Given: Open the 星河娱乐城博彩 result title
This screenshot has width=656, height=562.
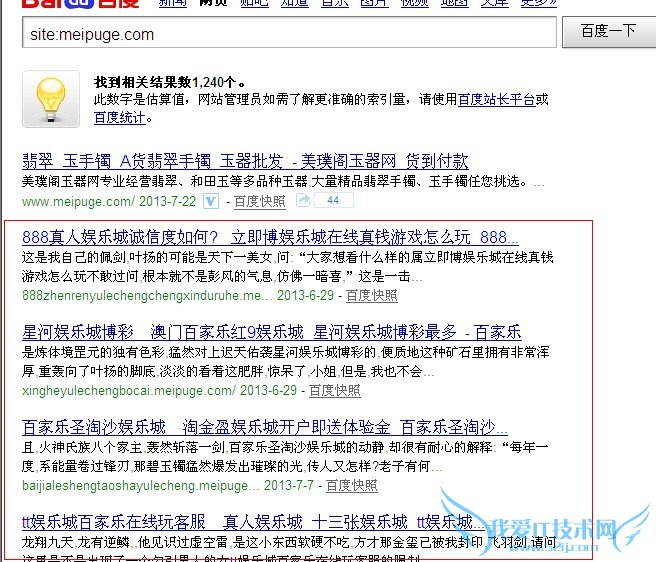Looking at the screenshot, I should coord(272,332).
